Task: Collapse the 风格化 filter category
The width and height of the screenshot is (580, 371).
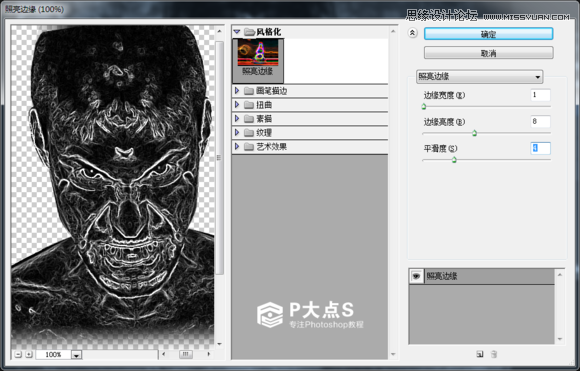Action: pyautogui.click(x=237, y=32)
